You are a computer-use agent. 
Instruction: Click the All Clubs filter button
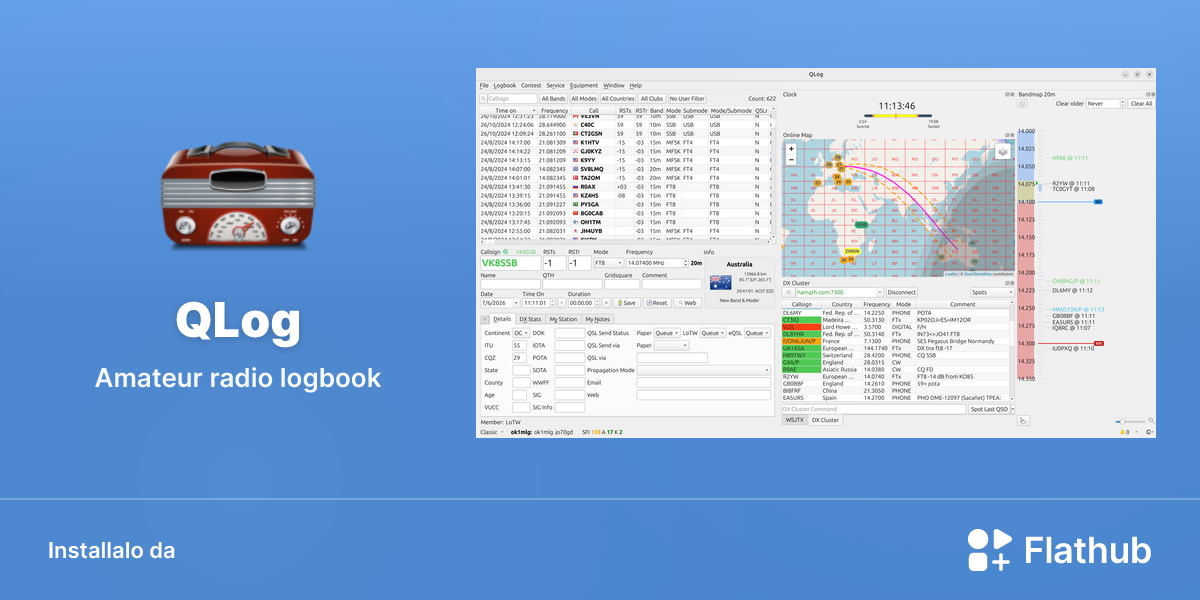[x=652, y=99]
